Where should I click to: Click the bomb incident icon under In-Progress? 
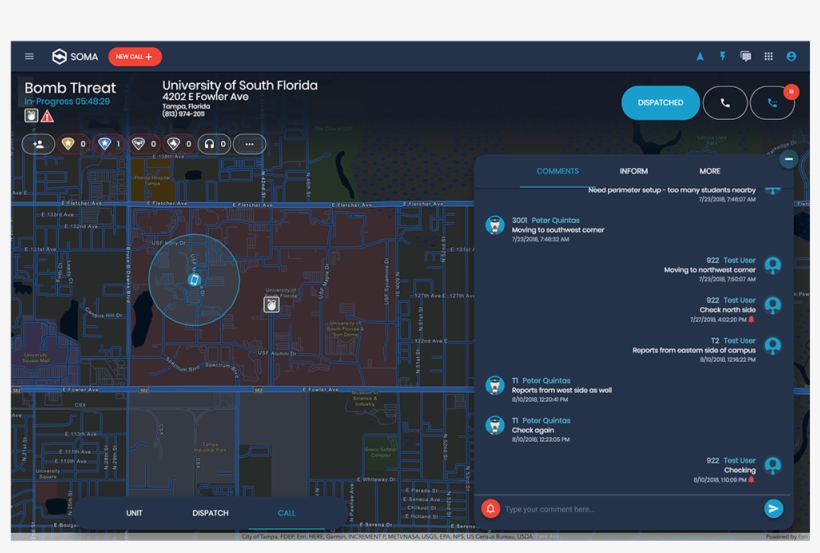(x=31, y=116)
